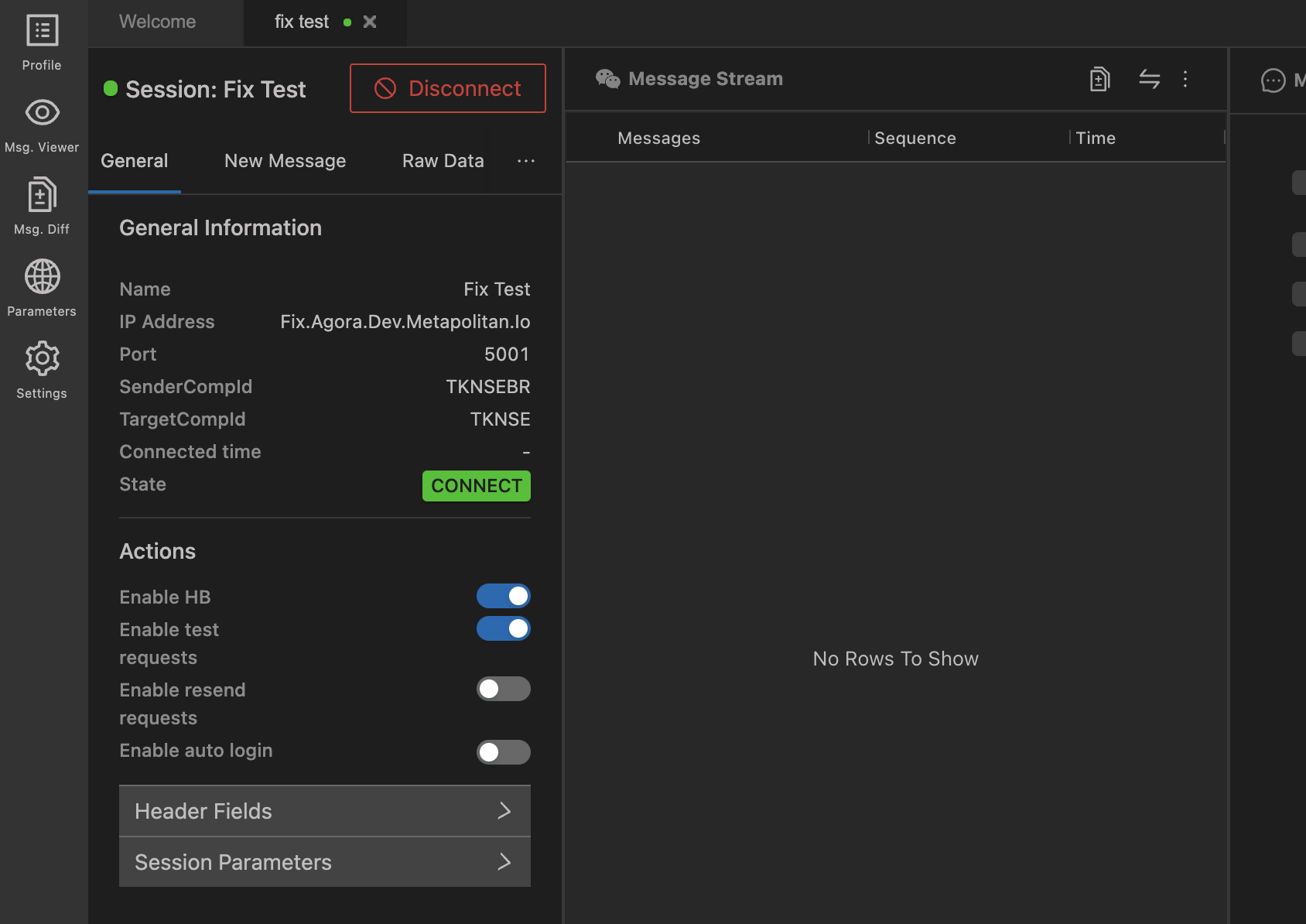Show more tabs via the ellipsis
Image resolution: width=1306 pixels, height=924 pixels.
click(526, 161)
